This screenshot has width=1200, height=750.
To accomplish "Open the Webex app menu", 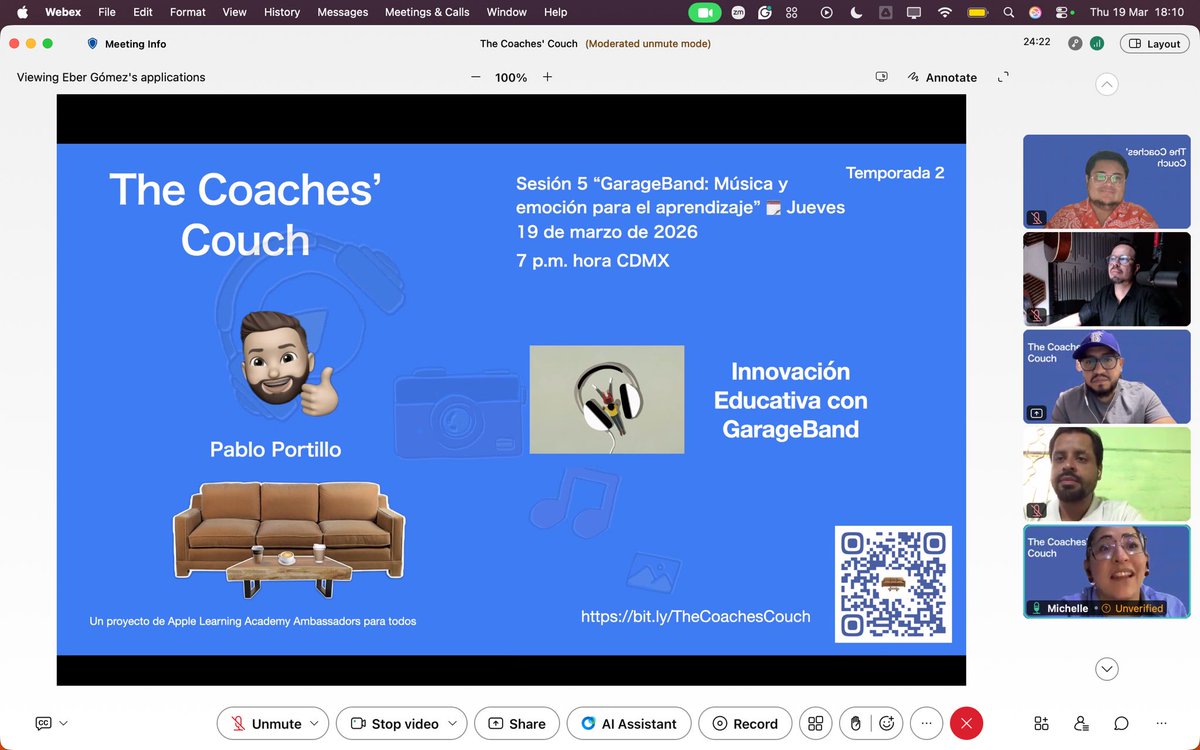I will (63, 12).
